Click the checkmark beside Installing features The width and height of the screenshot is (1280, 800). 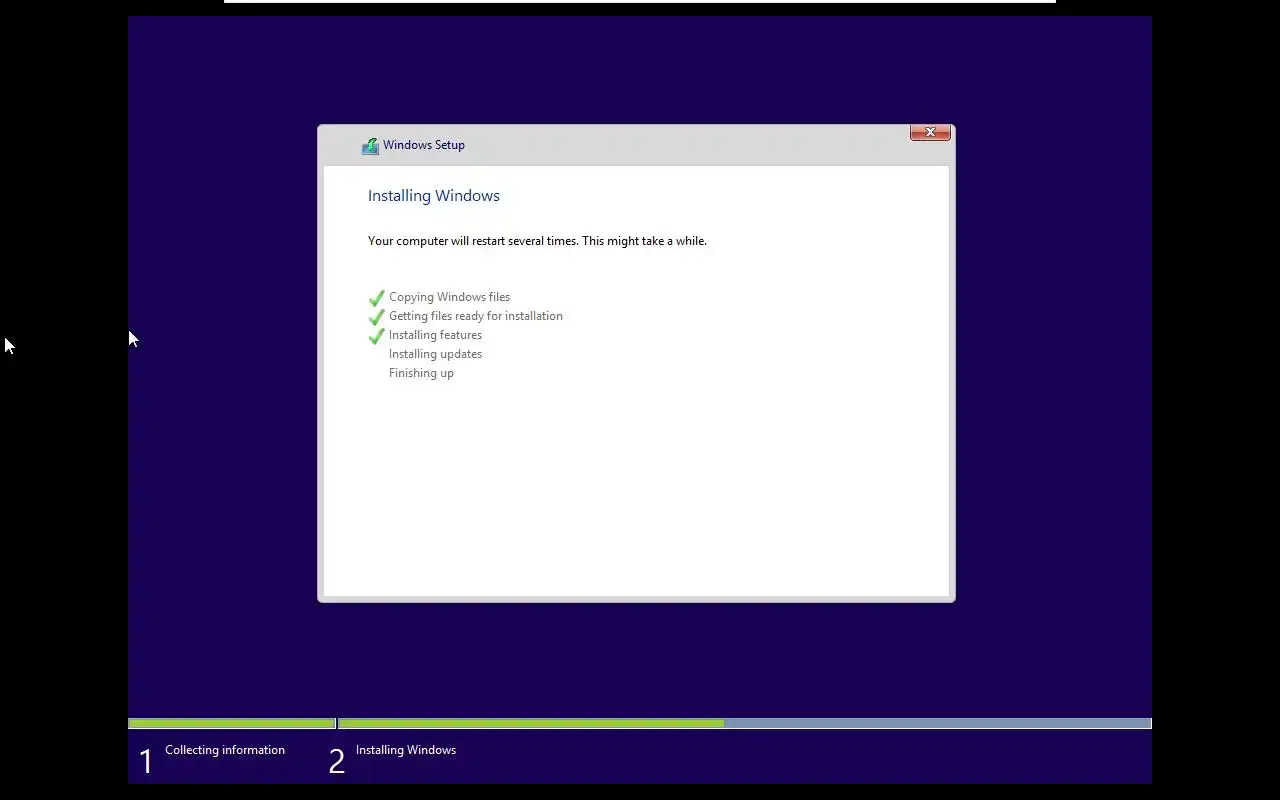[377, 336]
